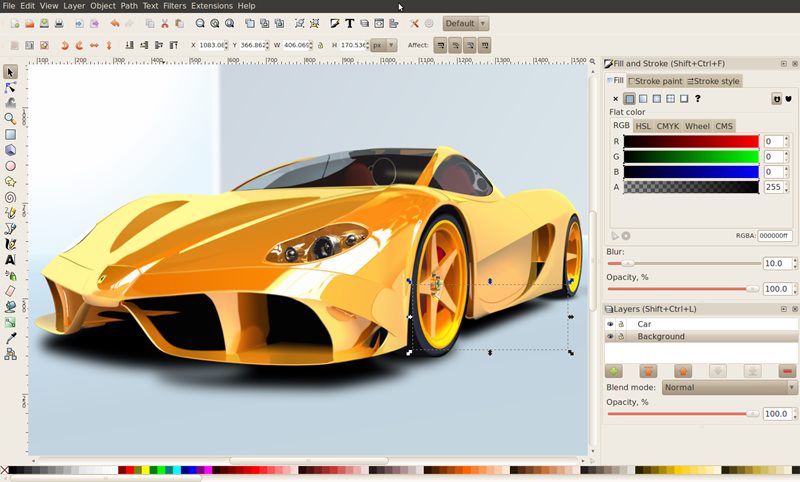This screenshot has width=800, height=482.
Task: Click the Print document icon
Action: click(59, 23)
